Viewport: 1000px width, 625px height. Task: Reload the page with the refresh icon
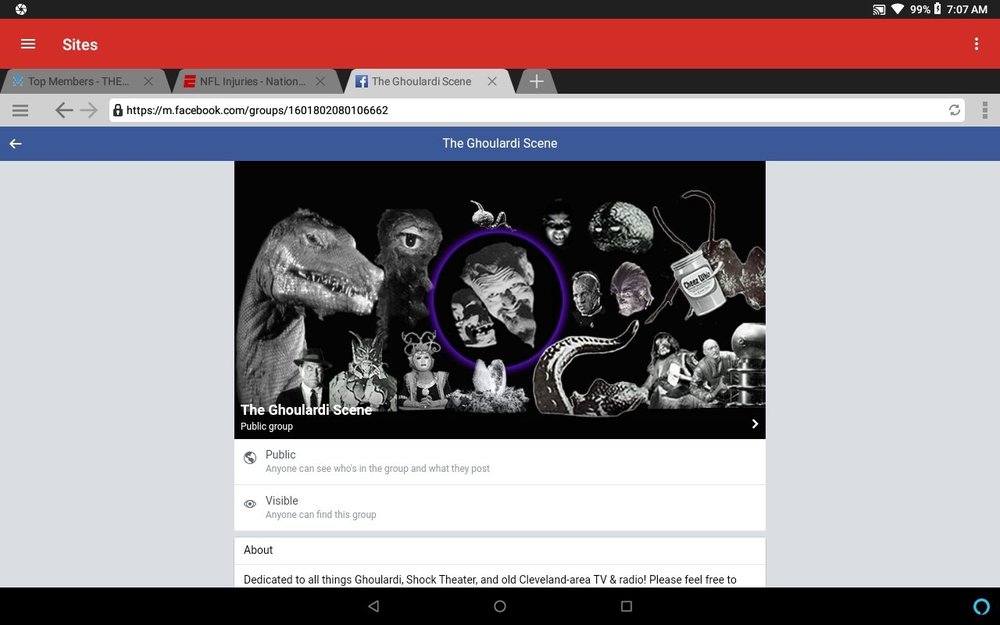pyautogui.click(x=954, y=110)
